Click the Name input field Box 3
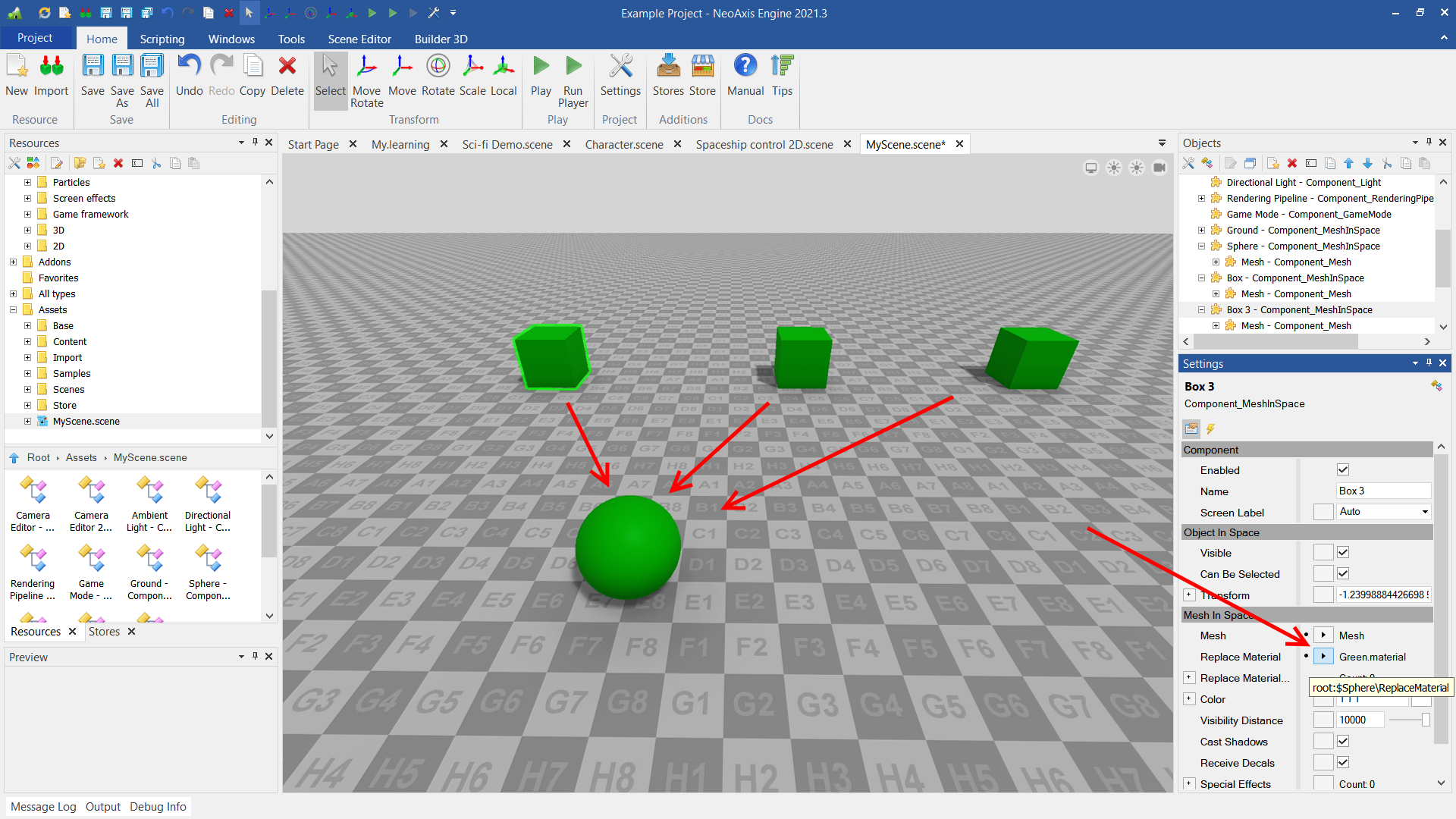 [x=1382, y=491]
